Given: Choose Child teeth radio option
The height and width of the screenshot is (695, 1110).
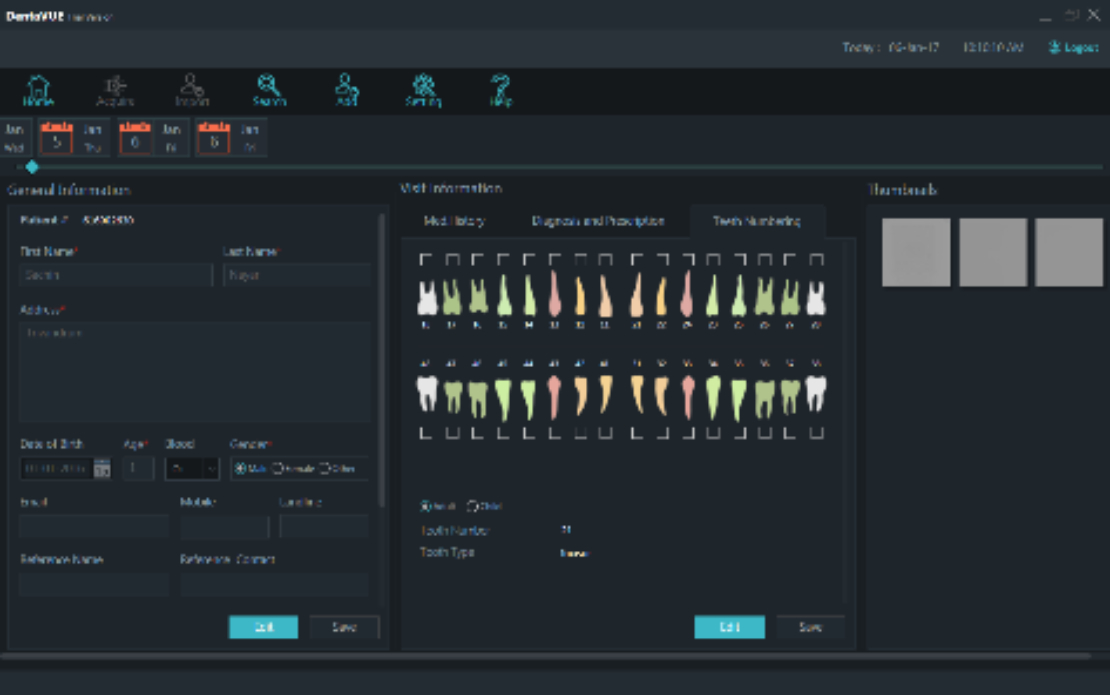Looking at the screenshot, I should coord(472,506).
